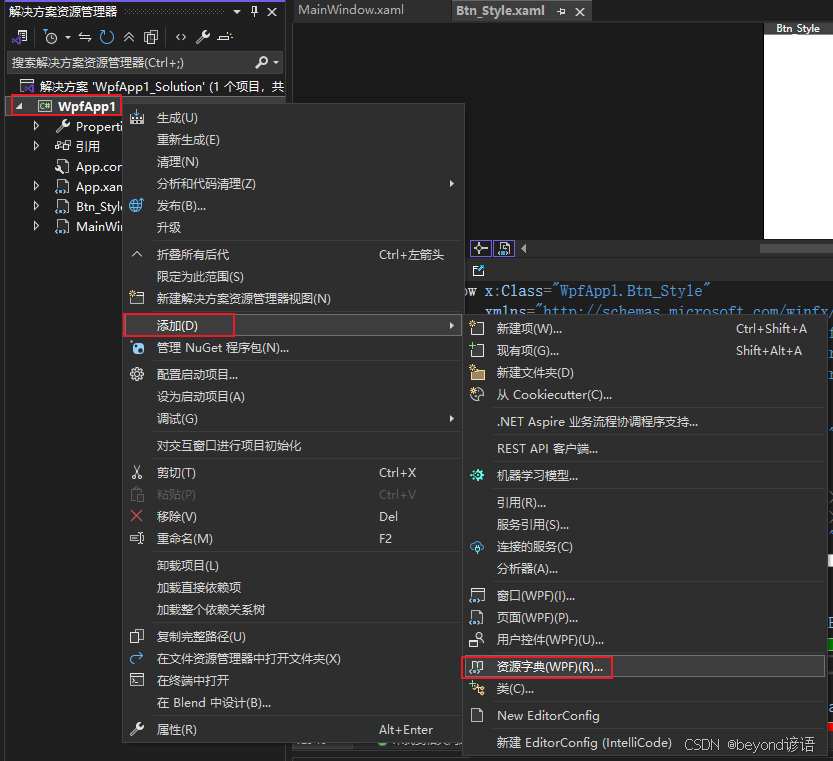Viewport: 833px width, 761px height.
Task: Click the wrench icon for 属性(R)
Action: (137, 729)
